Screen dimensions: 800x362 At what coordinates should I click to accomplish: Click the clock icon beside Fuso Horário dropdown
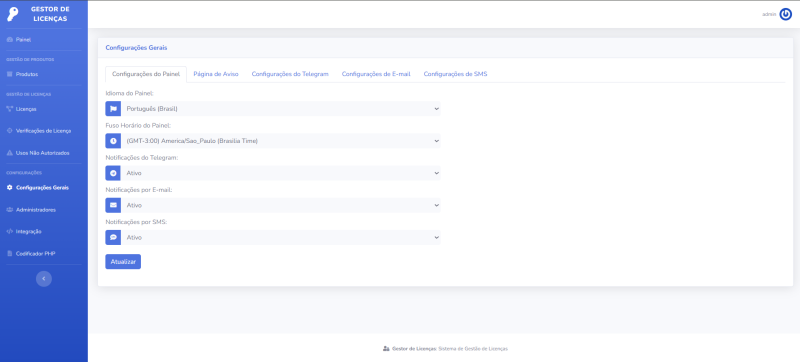click(113, 141)
